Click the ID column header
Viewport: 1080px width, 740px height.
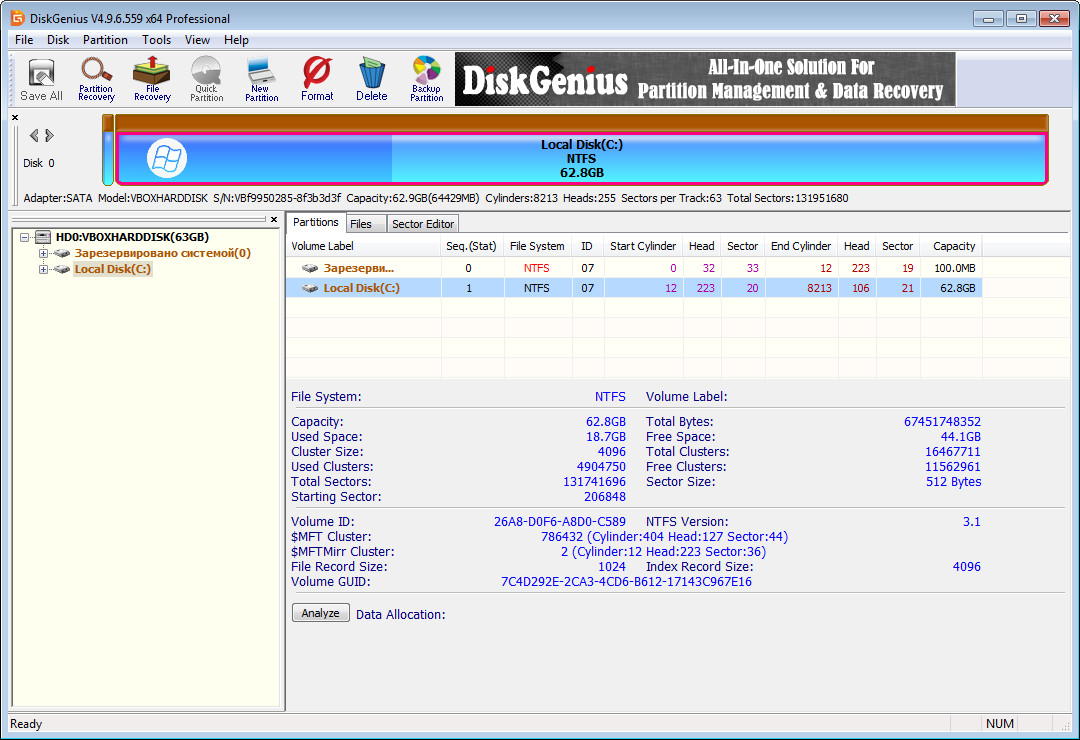point(588,246)
